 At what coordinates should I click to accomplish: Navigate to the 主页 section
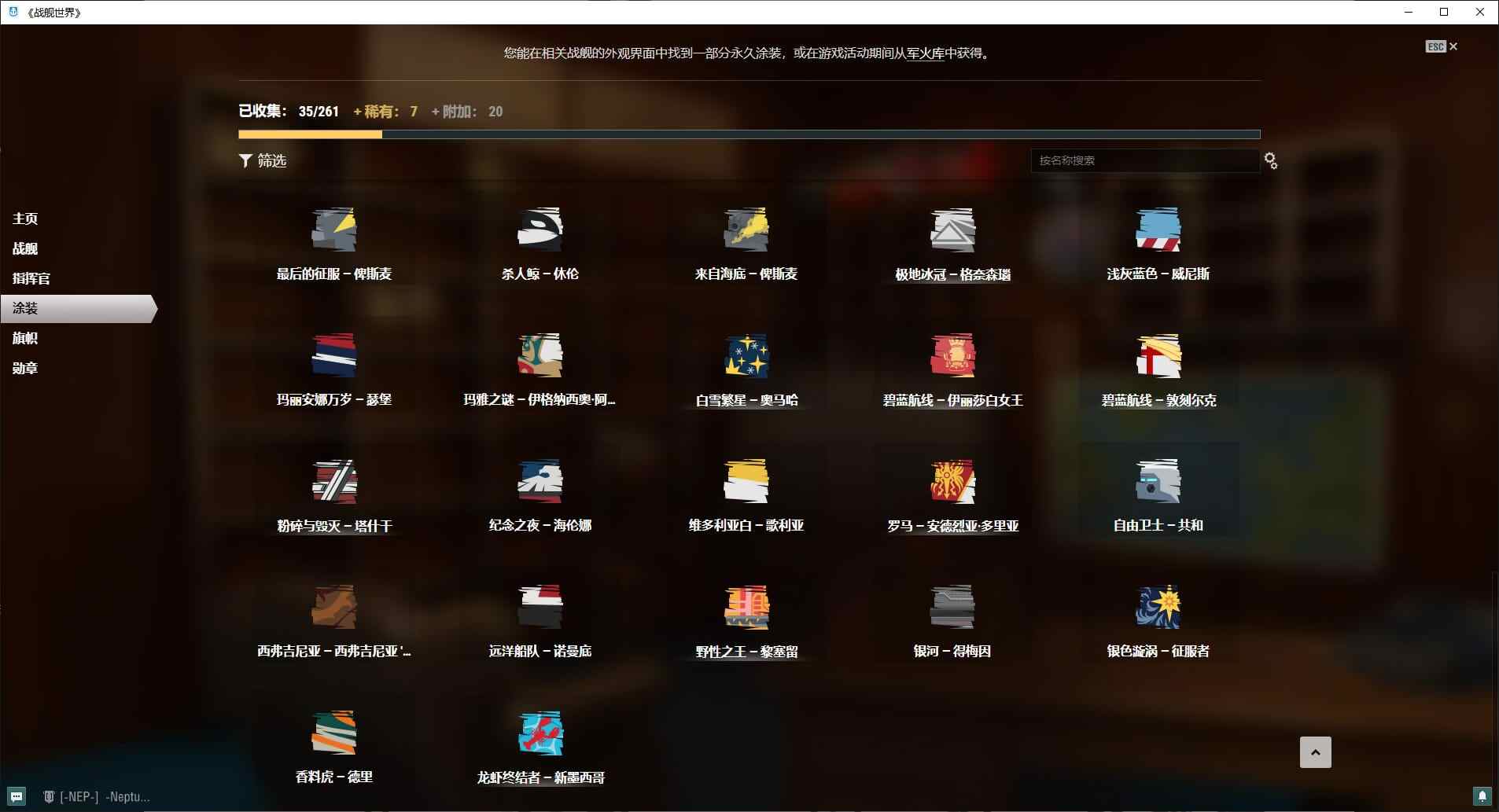tap(24, 219)
